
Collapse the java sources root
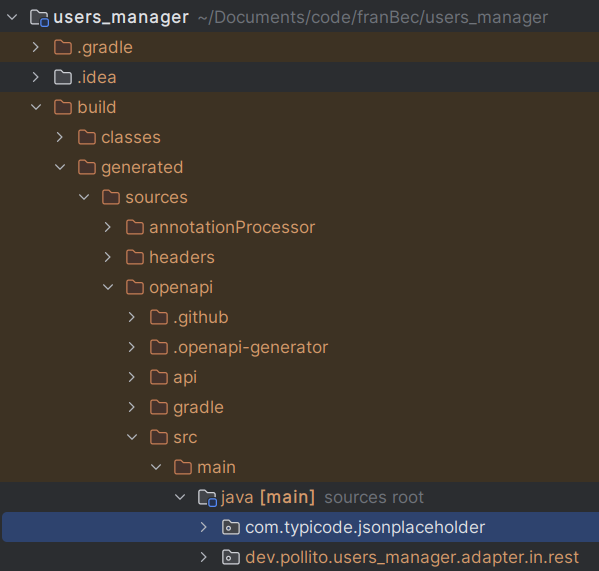(x=180, y=497)
